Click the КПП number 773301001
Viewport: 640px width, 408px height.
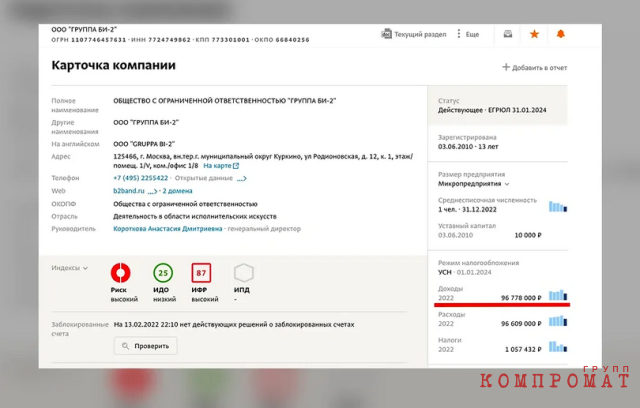[230, 40]
